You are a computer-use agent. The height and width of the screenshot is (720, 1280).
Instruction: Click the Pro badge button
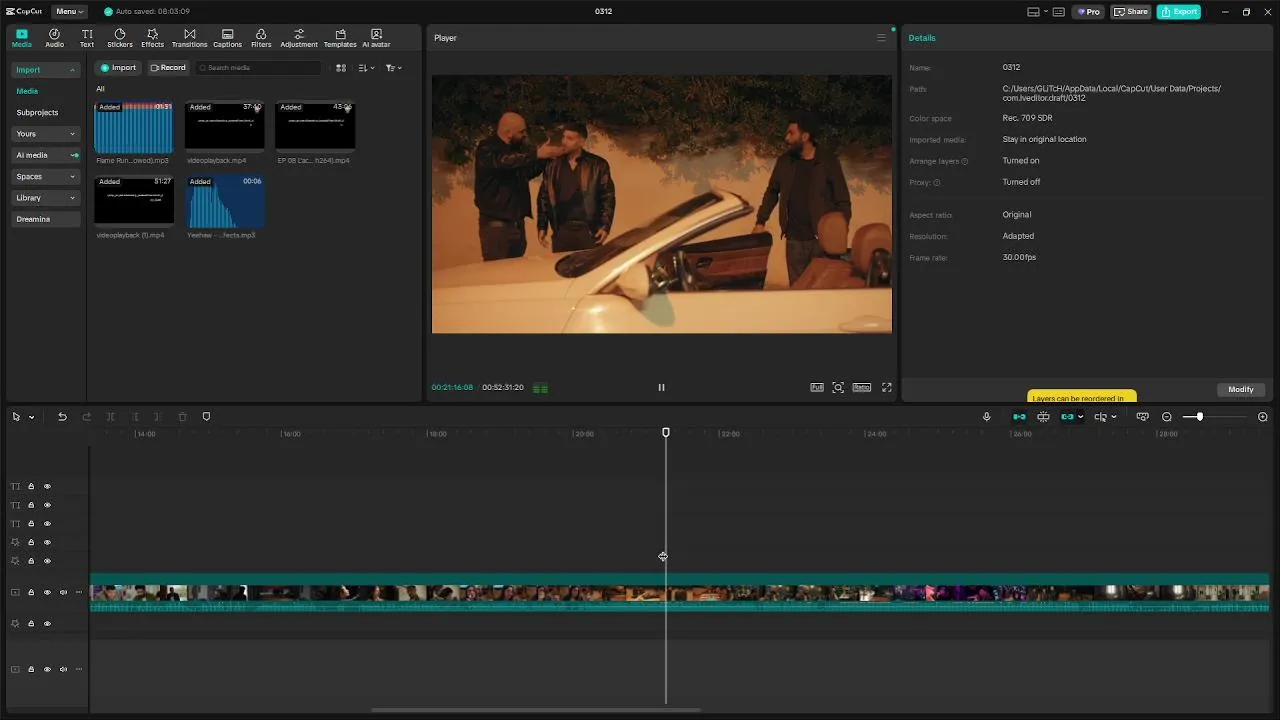pyautogui.click(x=1088, y=12)
